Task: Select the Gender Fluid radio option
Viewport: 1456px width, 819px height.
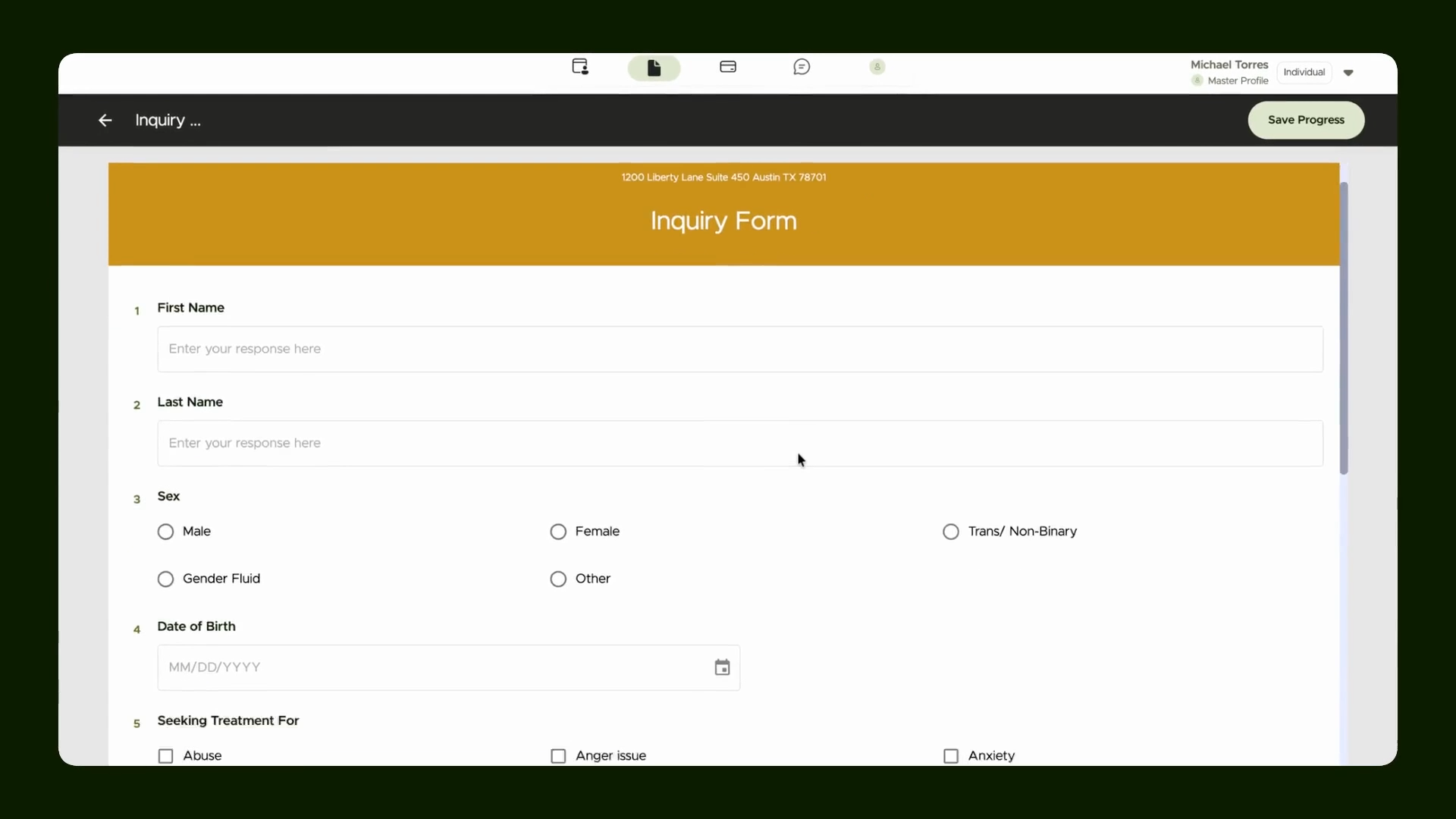Action: point(165,579)
